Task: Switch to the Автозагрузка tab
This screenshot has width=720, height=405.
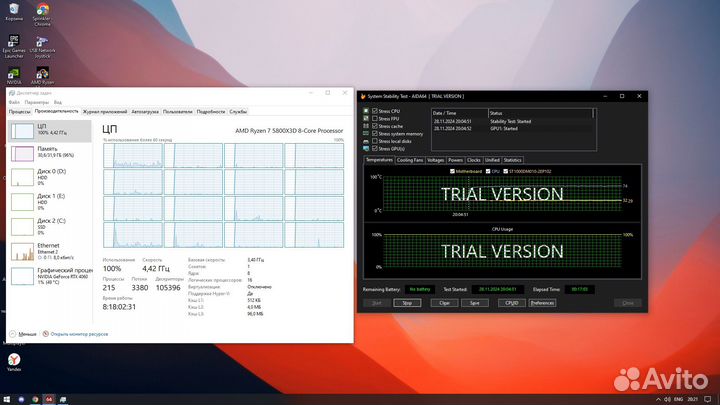Action: click(x=145, y=112)
